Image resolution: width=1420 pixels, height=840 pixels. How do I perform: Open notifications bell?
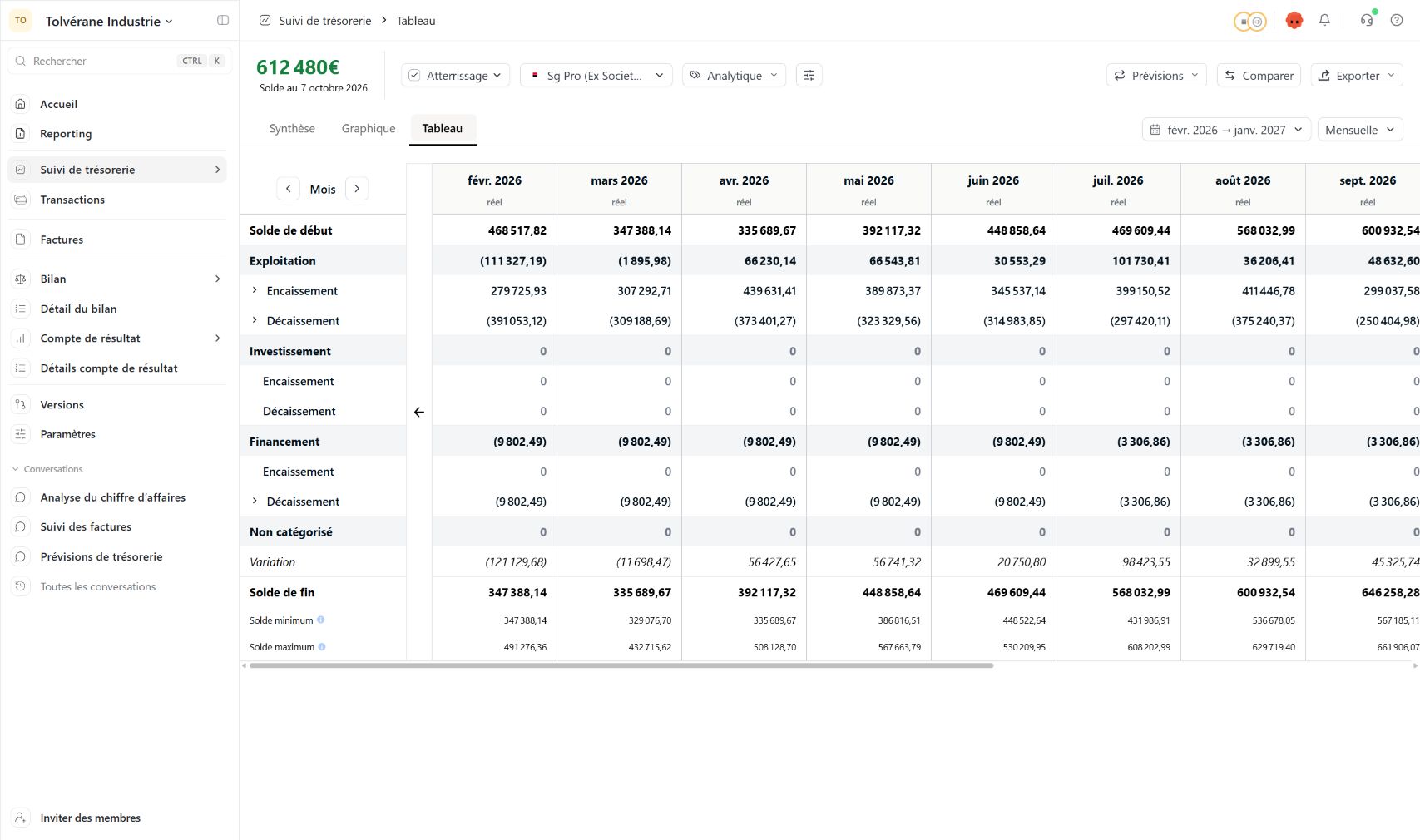pos(1324,20)
